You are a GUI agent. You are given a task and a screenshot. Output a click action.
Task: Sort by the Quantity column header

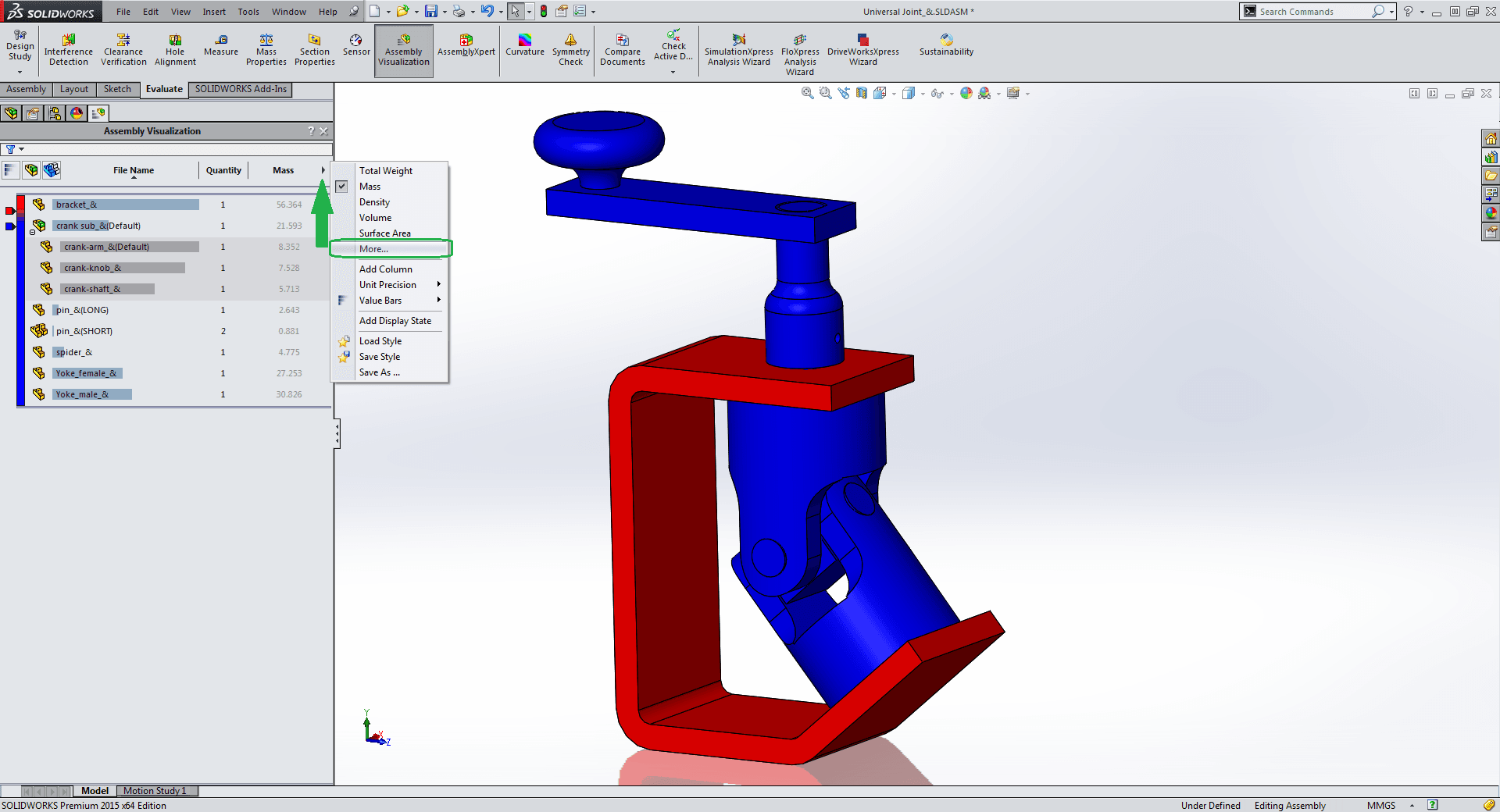pyautogui.click(x=223, y=170)
